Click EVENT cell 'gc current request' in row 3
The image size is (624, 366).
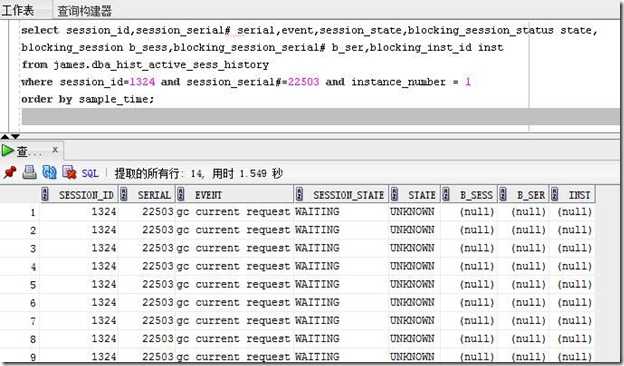(234, 249)
